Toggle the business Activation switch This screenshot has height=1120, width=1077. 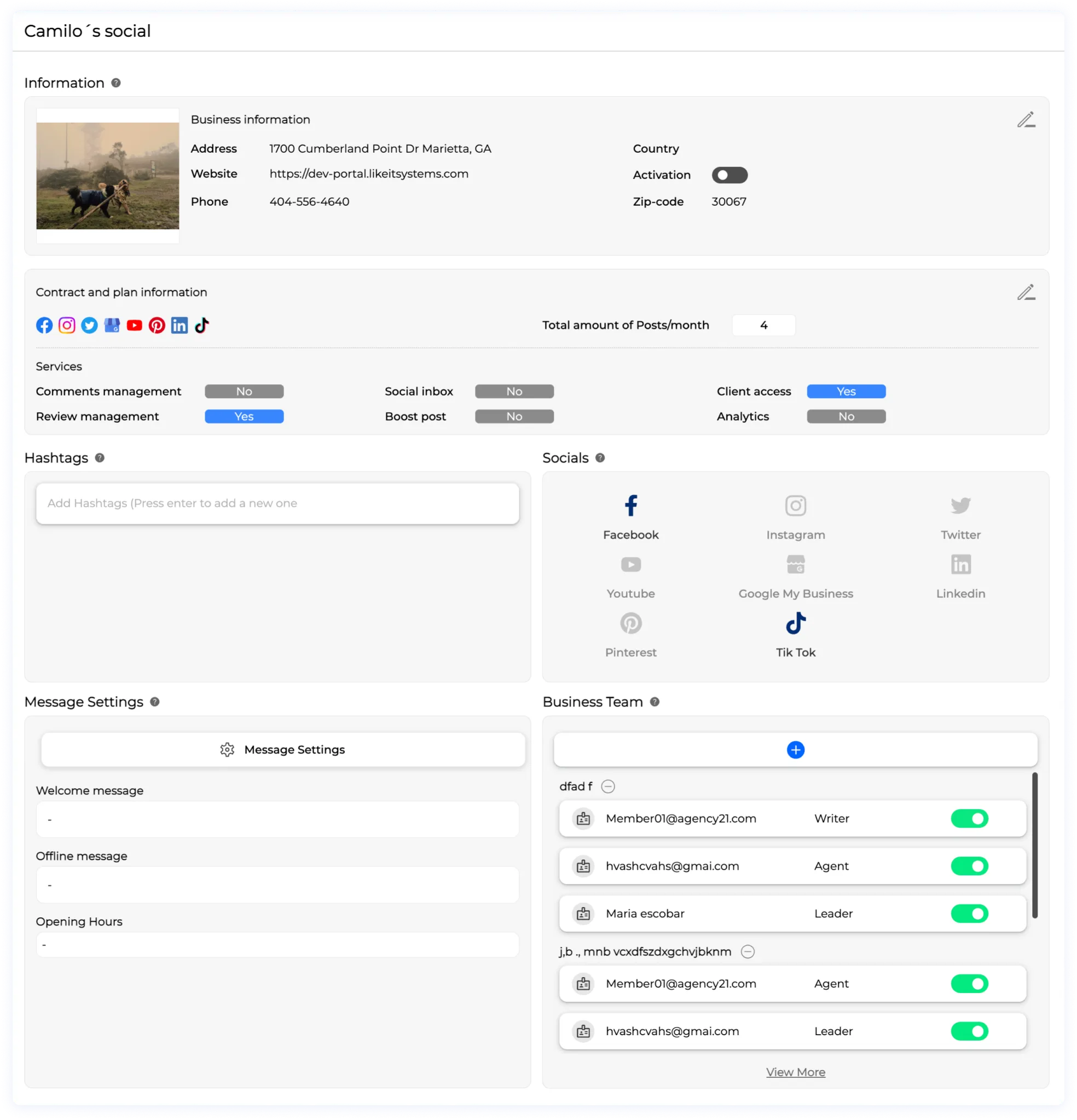(729, 175)
